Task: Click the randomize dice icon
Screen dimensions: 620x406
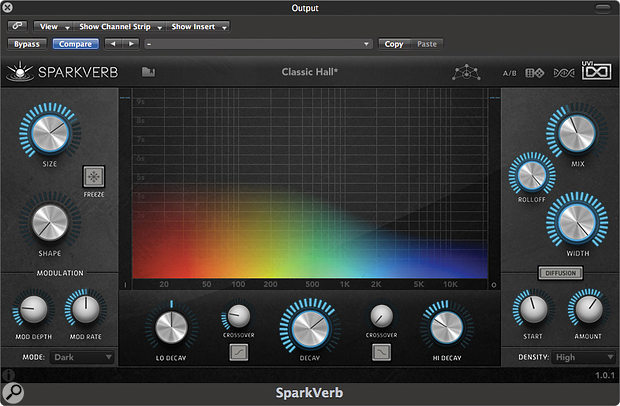Action: 535,73
